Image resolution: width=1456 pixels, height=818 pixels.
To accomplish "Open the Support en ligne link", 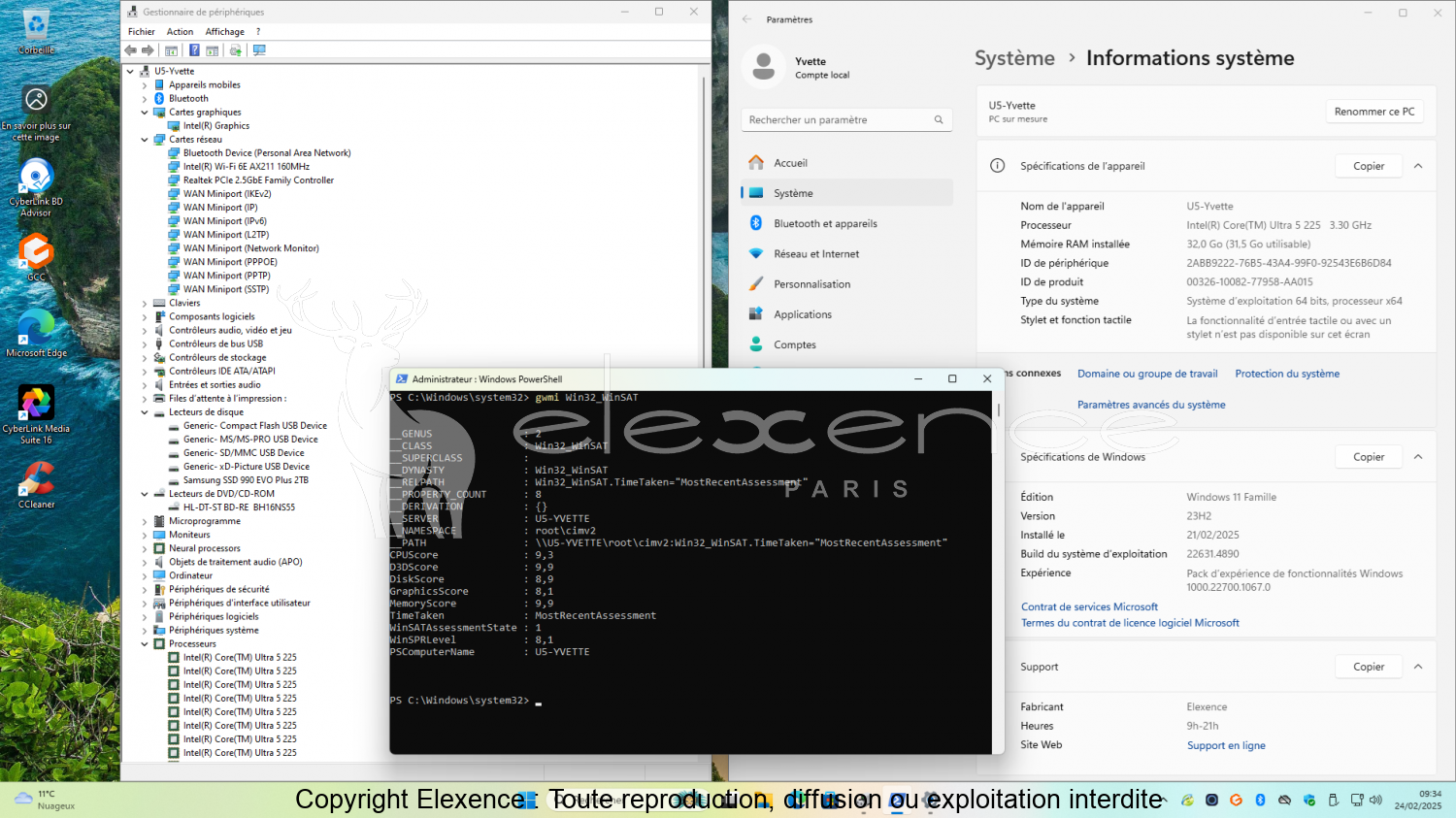I will click(1226, 745).
